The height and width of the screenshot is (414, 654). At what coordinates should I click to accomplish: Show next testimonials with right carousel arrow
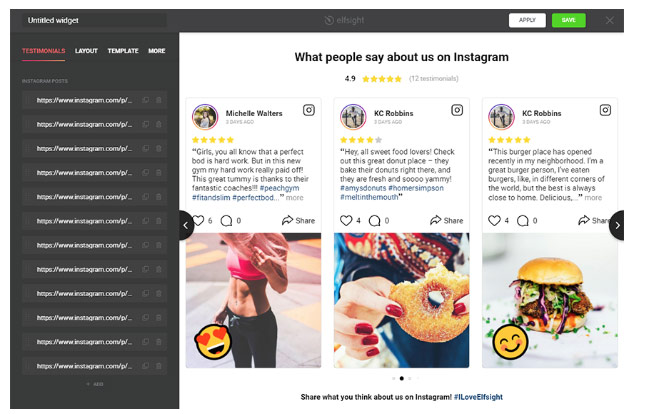pyautogui.click(x=616, y=225)
